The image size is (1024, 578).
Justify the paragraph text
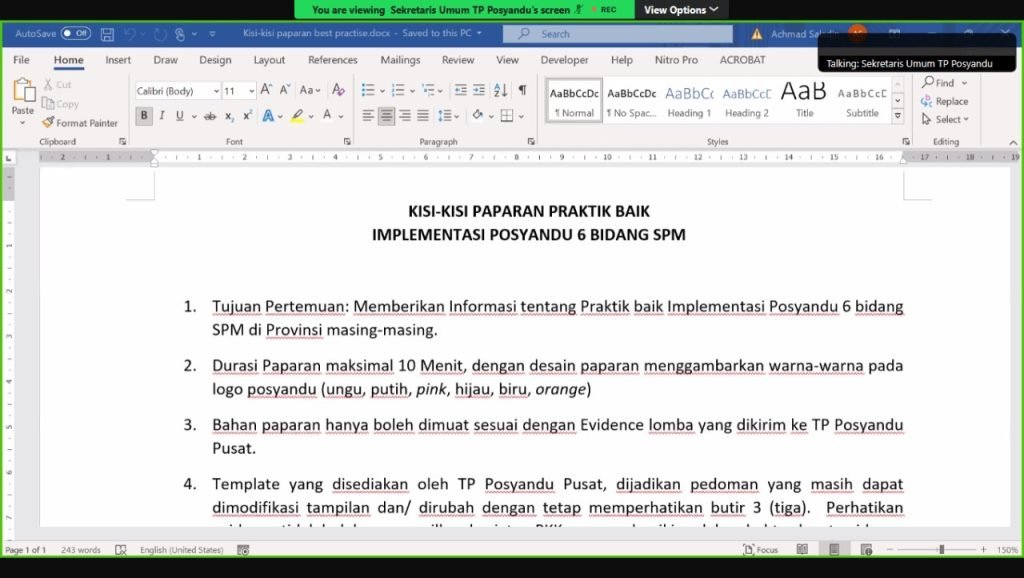click(x=423, y=116)
